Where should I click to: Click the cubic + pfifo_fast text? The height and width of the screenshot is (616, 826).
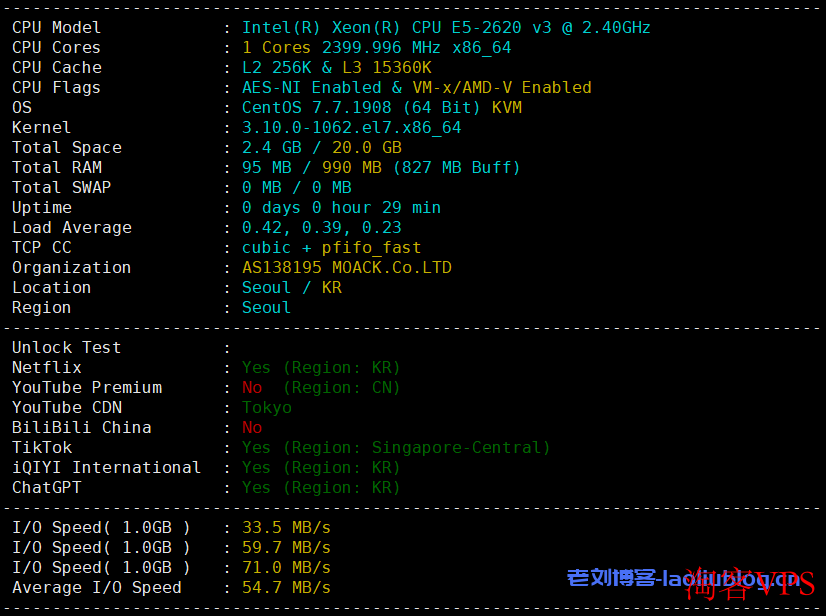(331, 248)
